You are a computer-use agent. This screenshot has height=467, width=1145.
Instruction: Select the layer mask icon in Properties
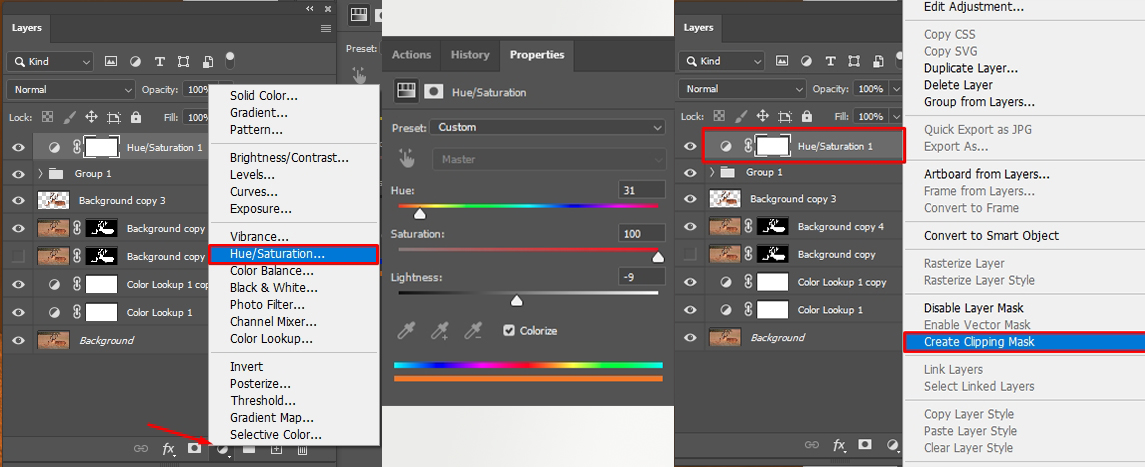pyautogui.click(x=434, y=91)
